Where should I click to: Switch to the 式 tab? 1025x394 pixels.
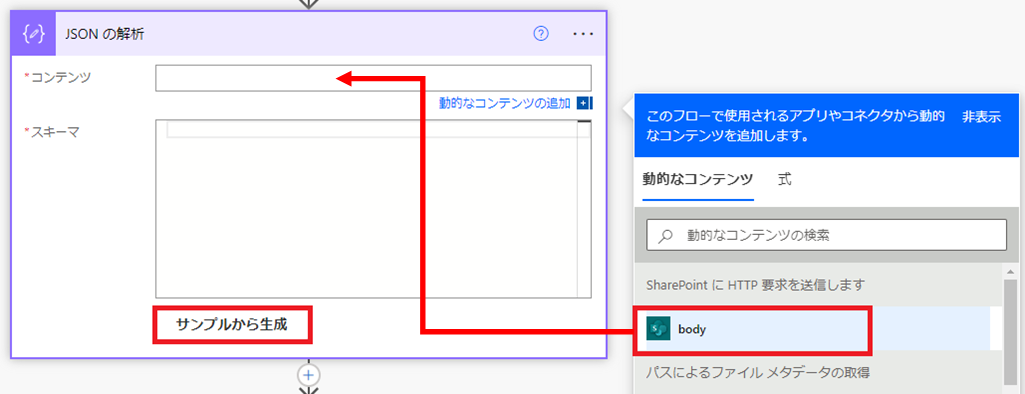785,180
